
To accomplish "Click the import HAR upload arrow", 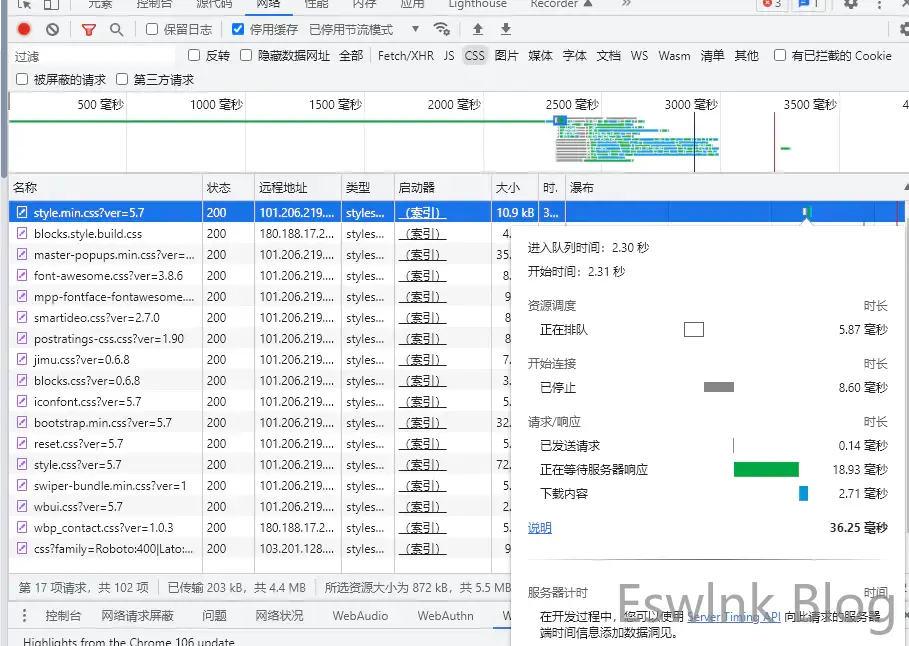I will coord(477,30).
